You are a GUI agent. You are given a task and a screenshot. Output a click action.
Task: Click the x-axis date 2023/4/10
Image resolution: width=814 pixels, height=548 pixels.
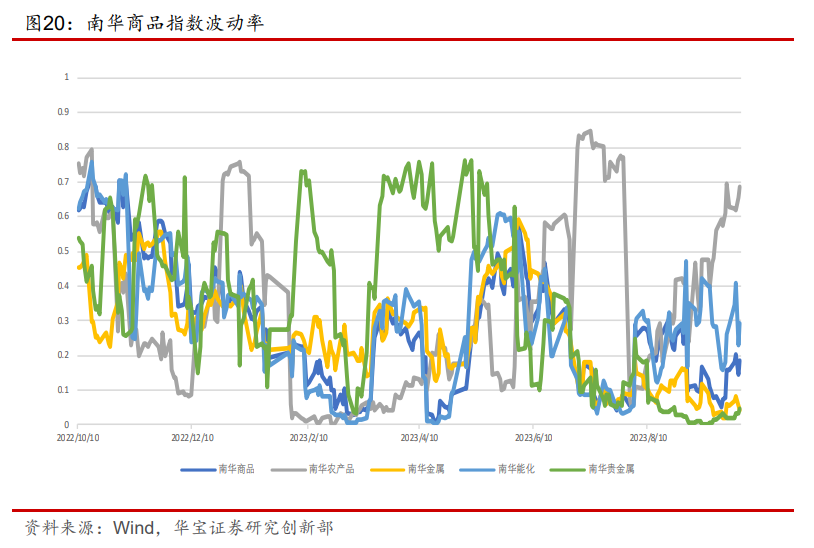tap(419, 438)
